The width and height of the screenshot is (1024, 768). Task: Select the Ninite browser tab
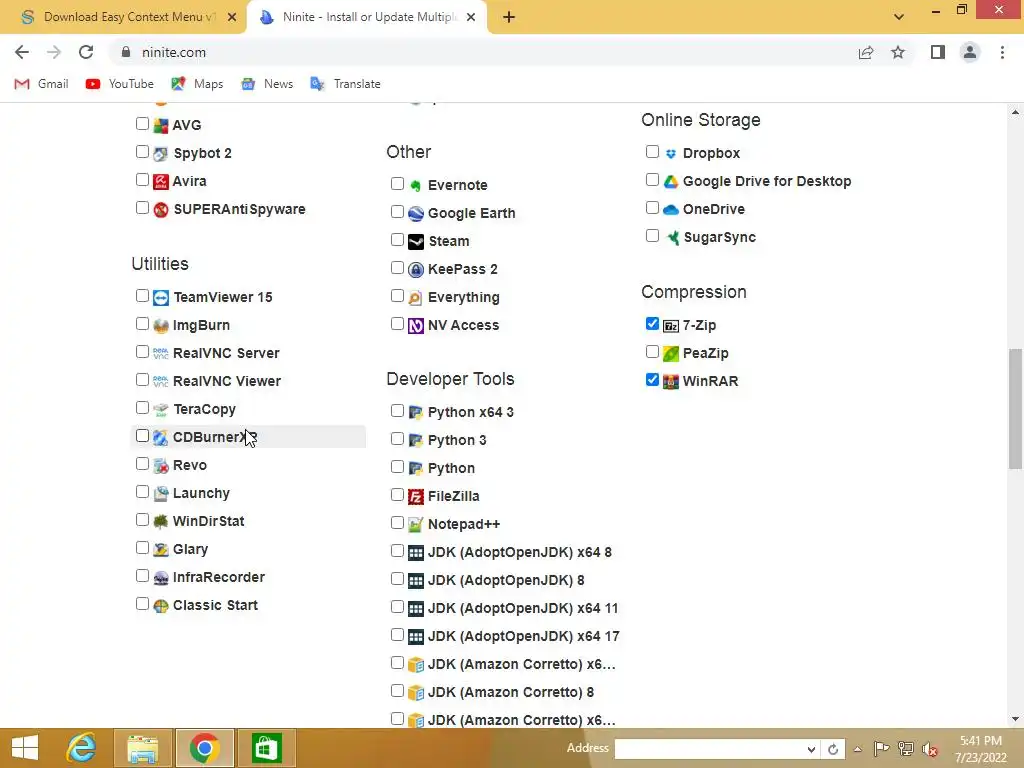pos(367,17)
